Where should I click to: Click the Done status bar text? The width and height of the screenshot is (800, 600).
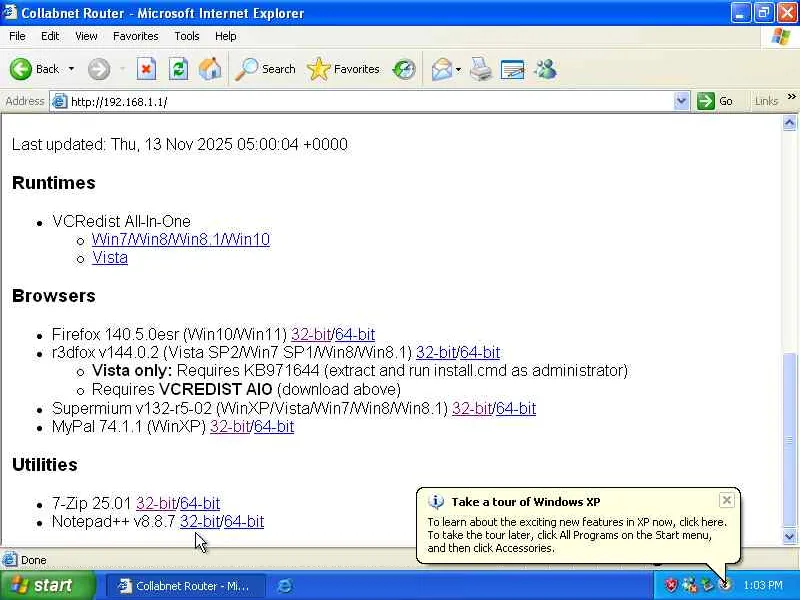click(34, 560)
